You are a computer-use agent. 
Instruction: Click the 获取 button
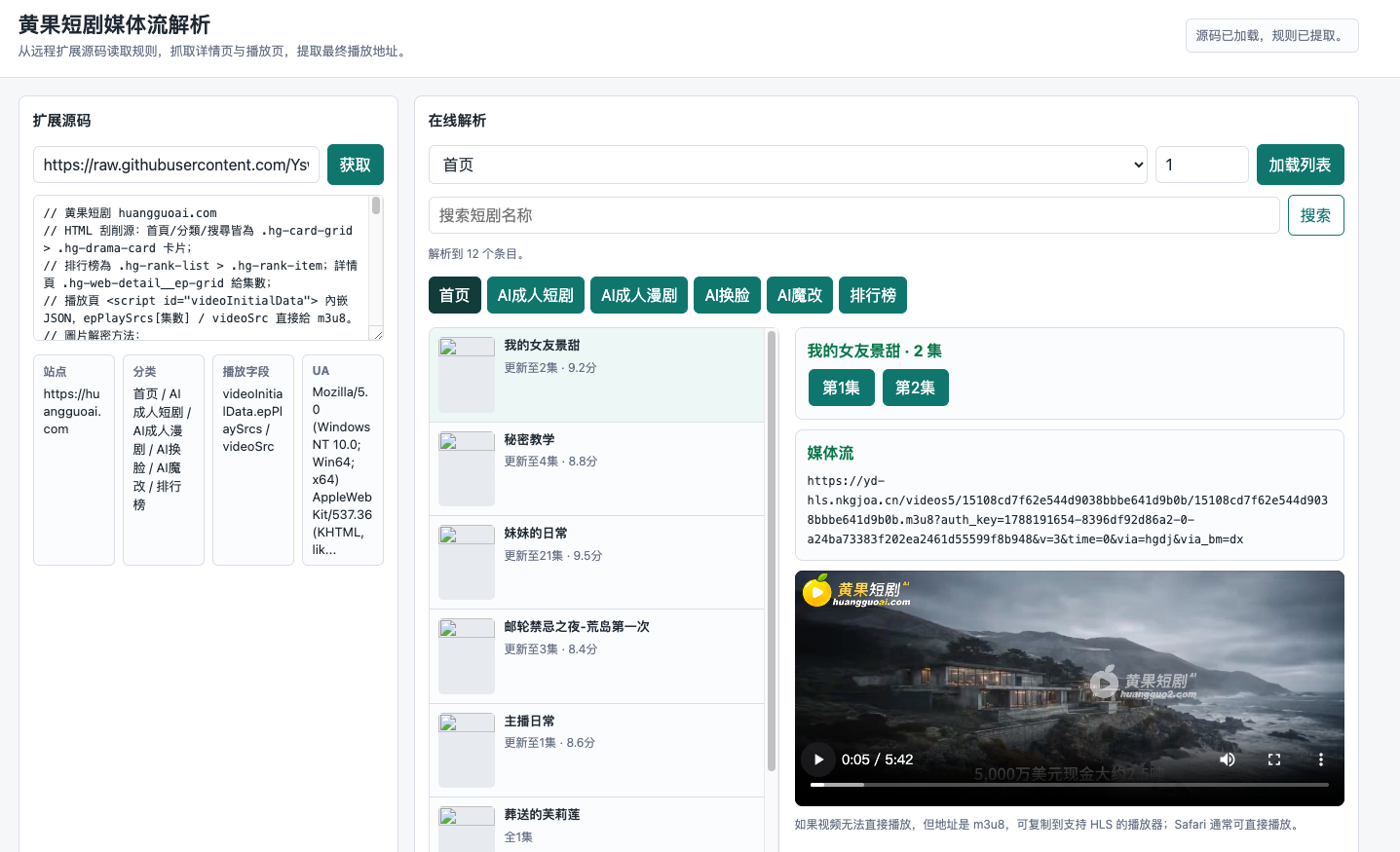point(356,165)
